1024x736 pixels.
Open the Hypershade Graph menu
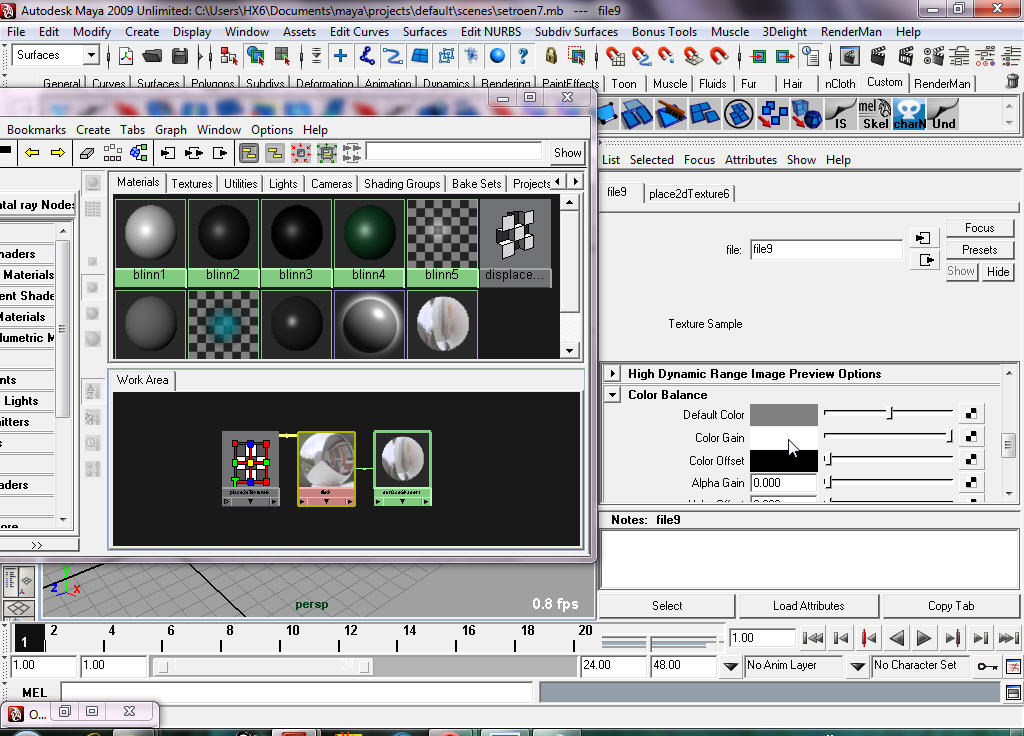click(x=170, y=129)
